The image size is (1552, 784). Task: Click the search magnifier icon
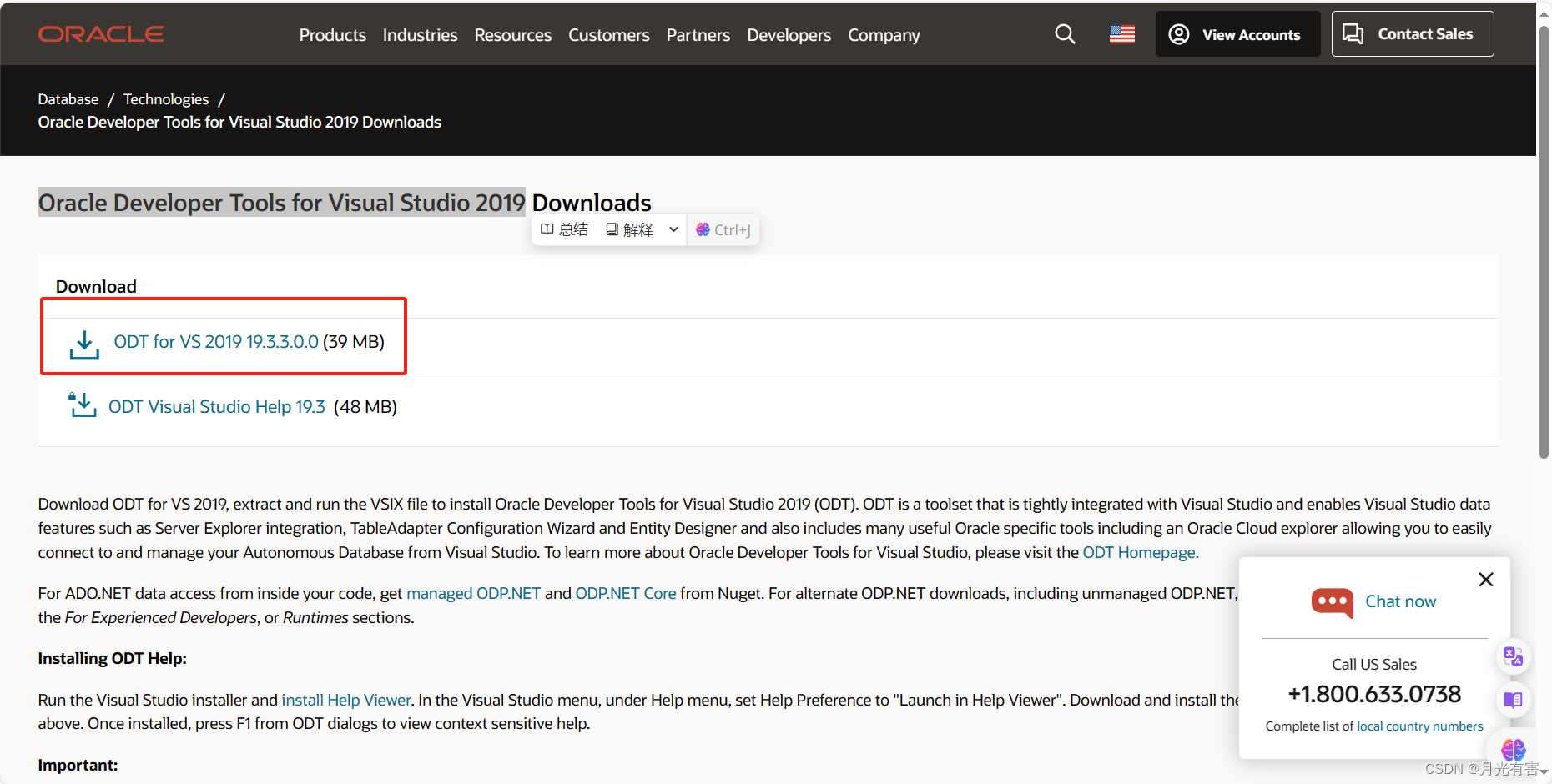coord(1065,33)
